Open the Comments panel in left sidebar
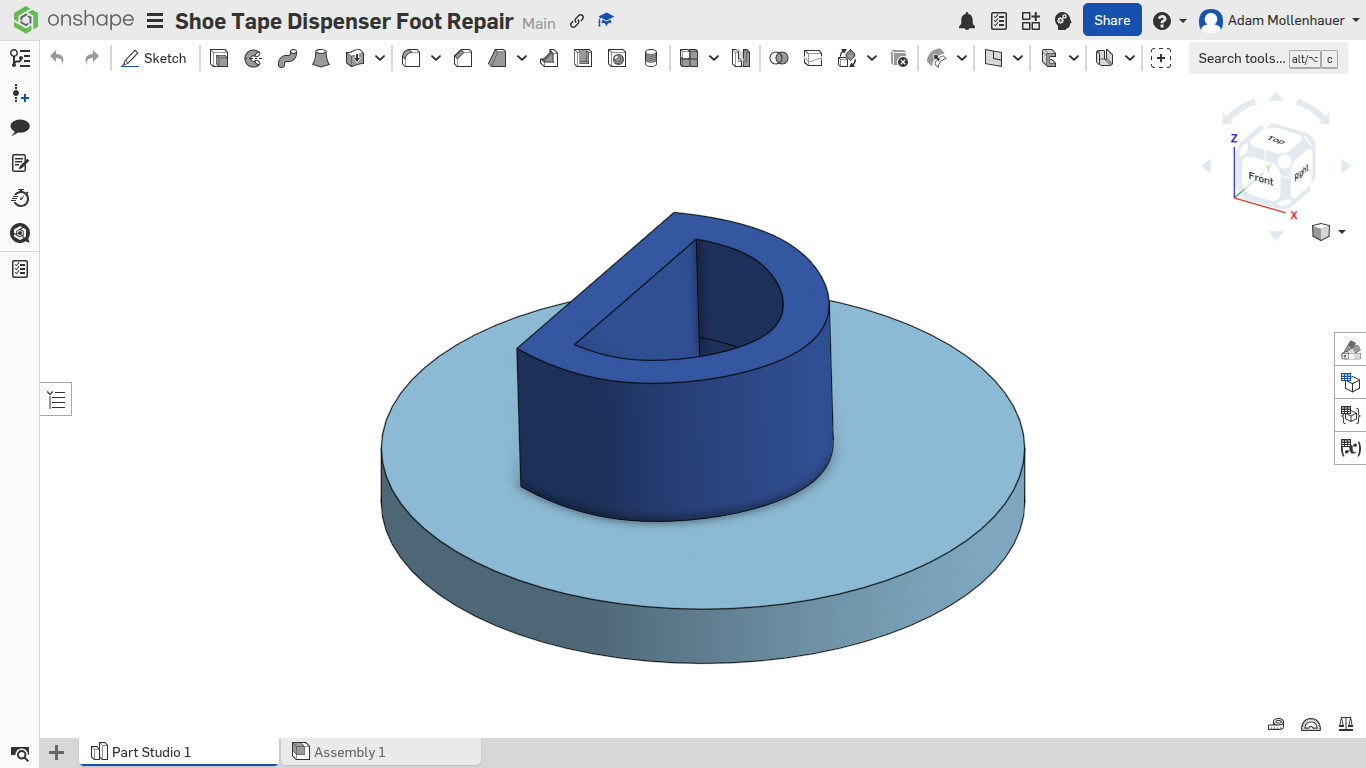The image size is (1366, 768). pos(20,127)
